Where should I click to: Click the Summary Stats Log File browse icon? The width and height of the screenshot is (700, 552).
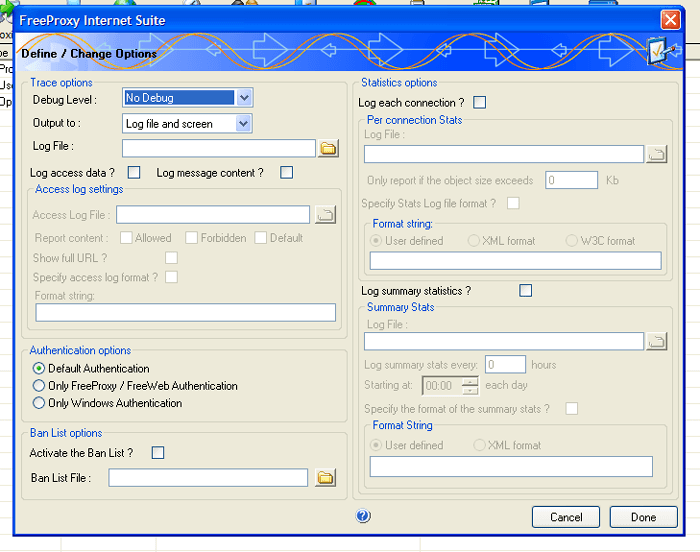click(656, 341)
